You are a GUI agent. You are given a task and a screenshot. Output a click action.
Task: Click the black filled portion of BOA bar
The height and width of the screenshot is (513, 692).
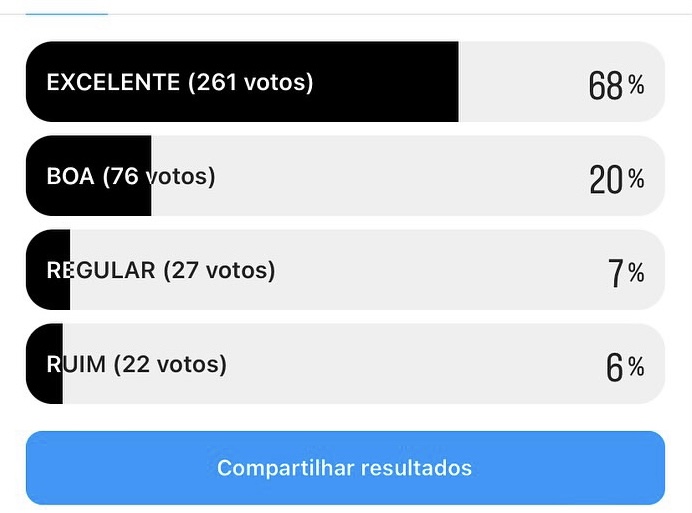pyautogui.click(x=89, y=176)
